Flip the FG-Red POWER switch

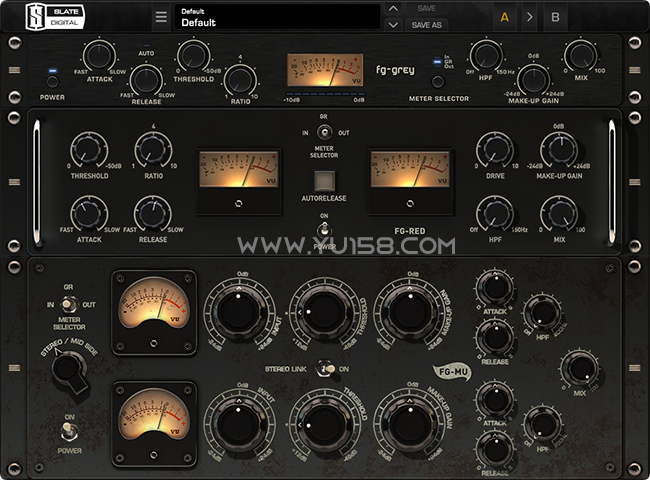[x=324, y=230]
